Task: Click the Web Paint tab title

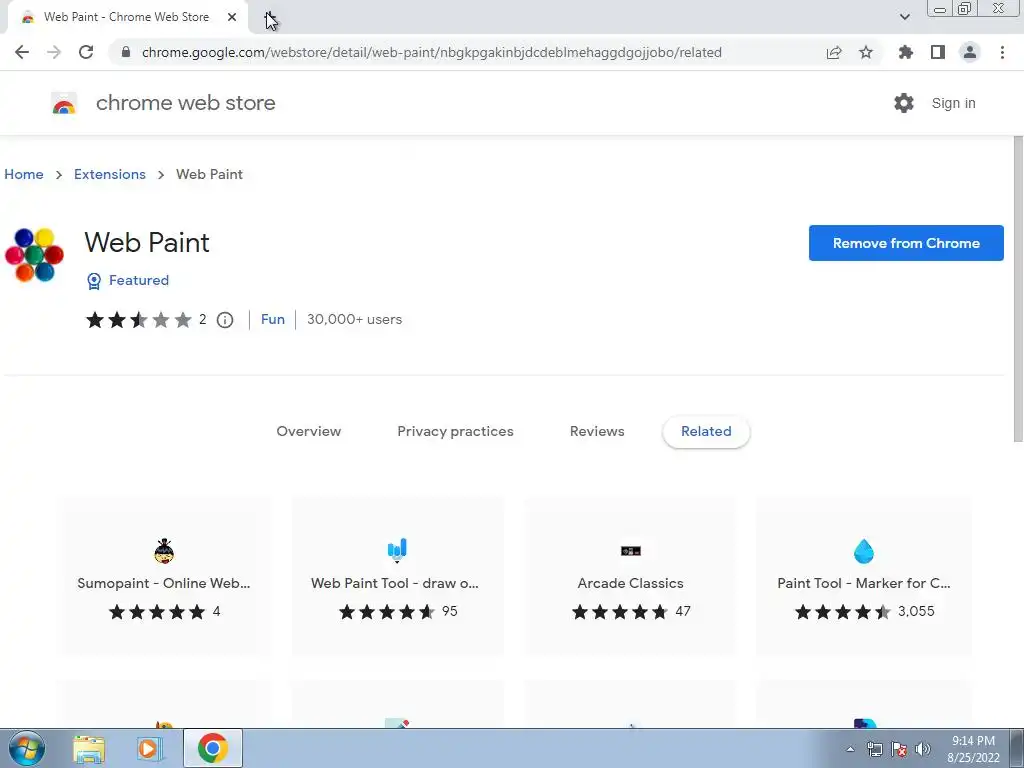Action: click(x=126, y=17)
